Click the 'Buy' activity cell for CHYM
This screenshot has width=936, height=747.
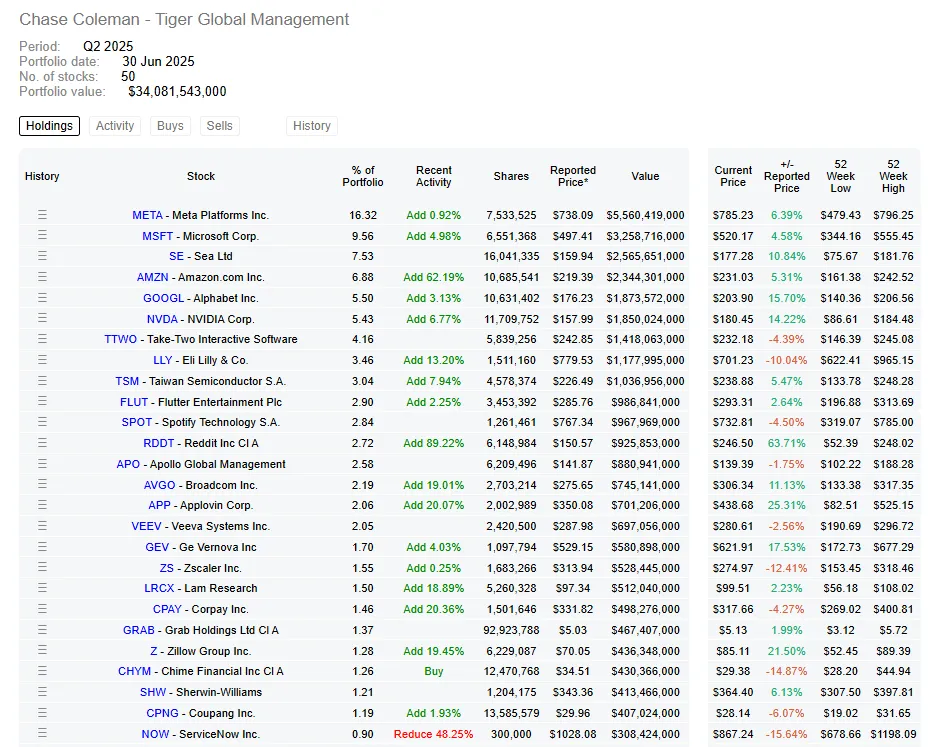[x=433, y=671]
